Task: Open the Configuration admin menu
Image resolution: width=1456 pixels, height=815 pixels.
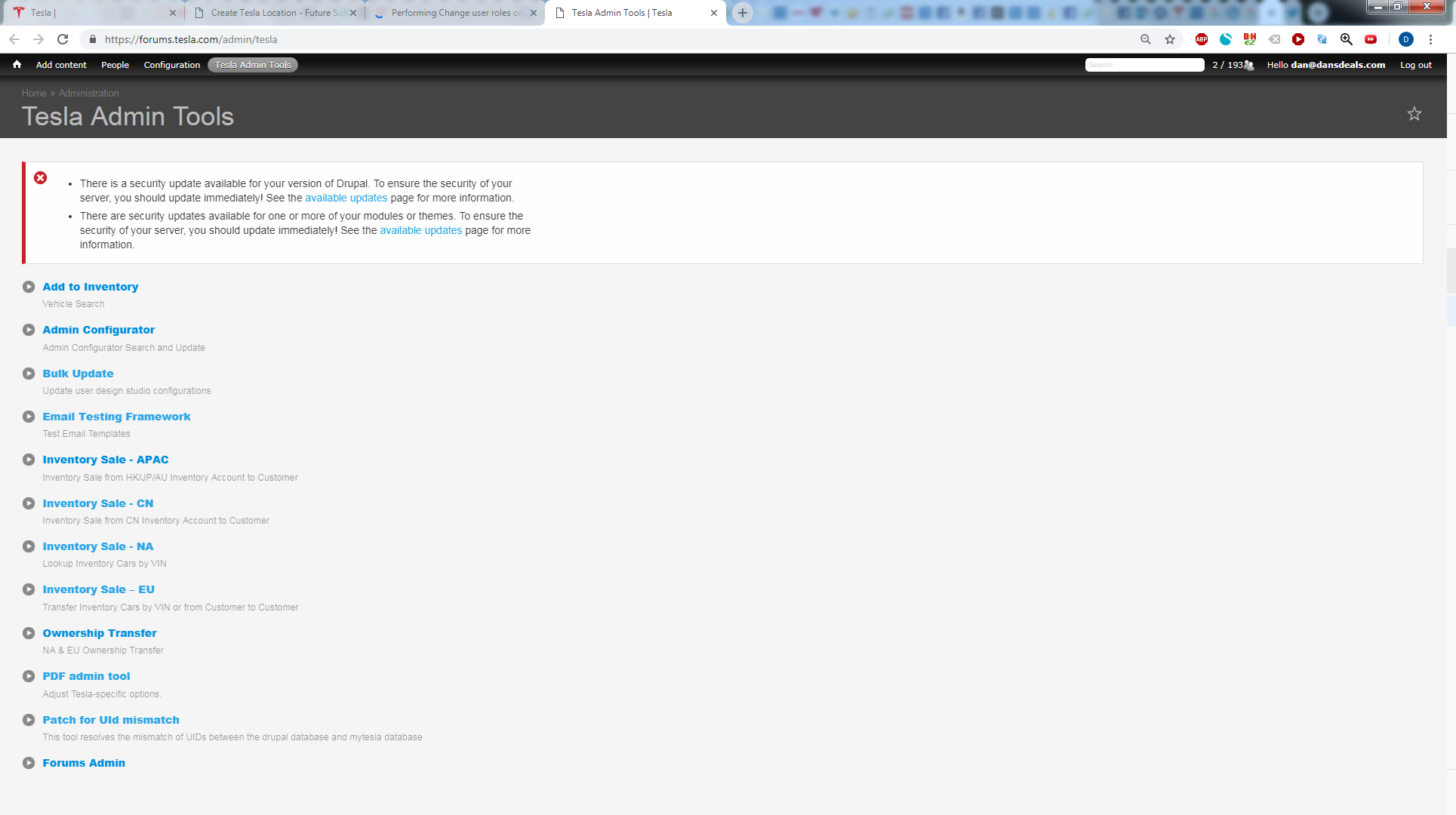Action: [x=172, y=65]
